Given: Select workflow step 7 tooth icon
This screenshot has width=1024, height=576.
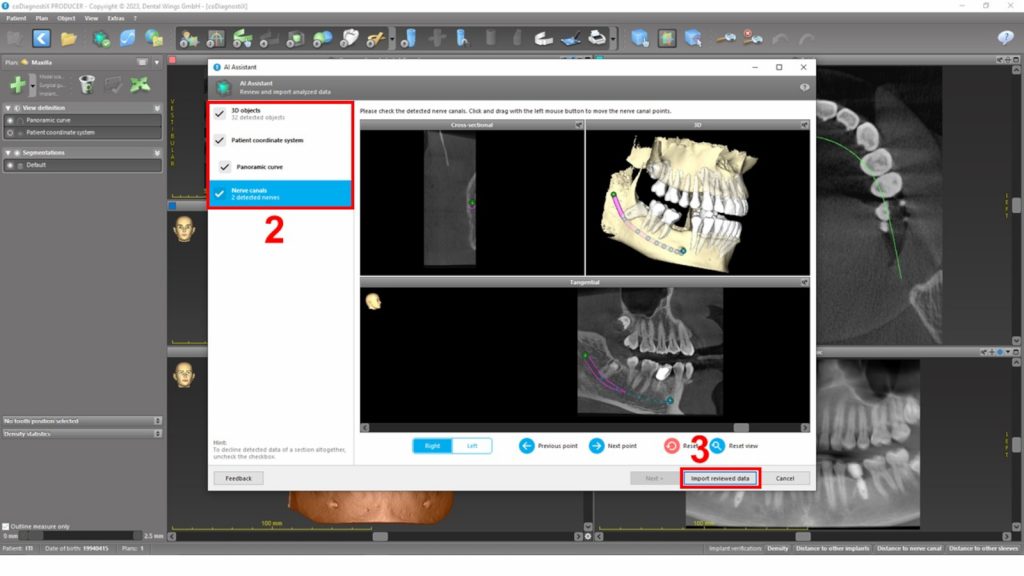Looking at the screenshot, I should coord(349,39).
